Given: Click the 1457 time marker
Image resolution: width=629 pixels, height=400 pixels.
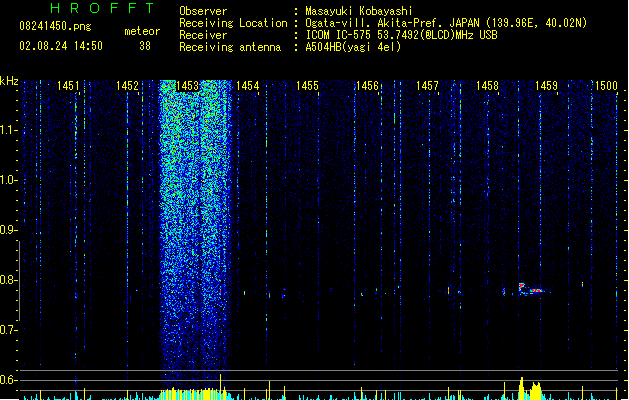Looking at the screenshot, I should coord(427,86).
